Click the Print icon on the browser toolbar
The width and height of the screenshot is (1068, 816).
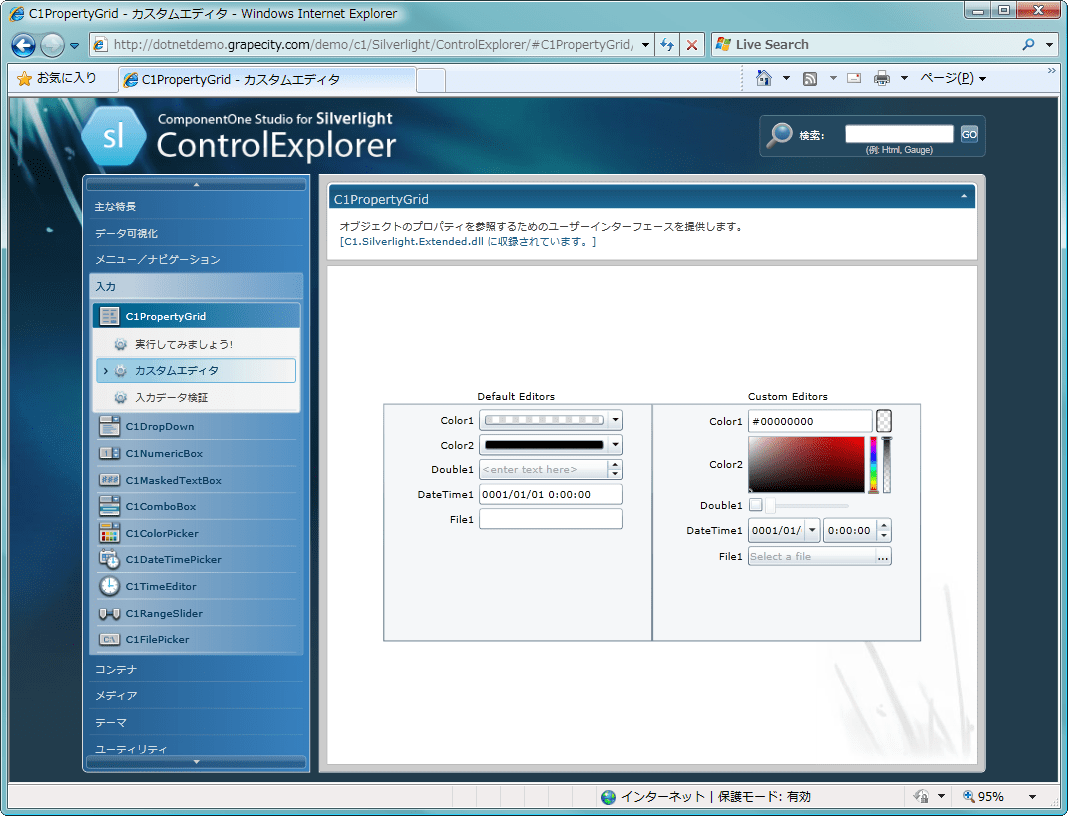(x=885, y=77)
